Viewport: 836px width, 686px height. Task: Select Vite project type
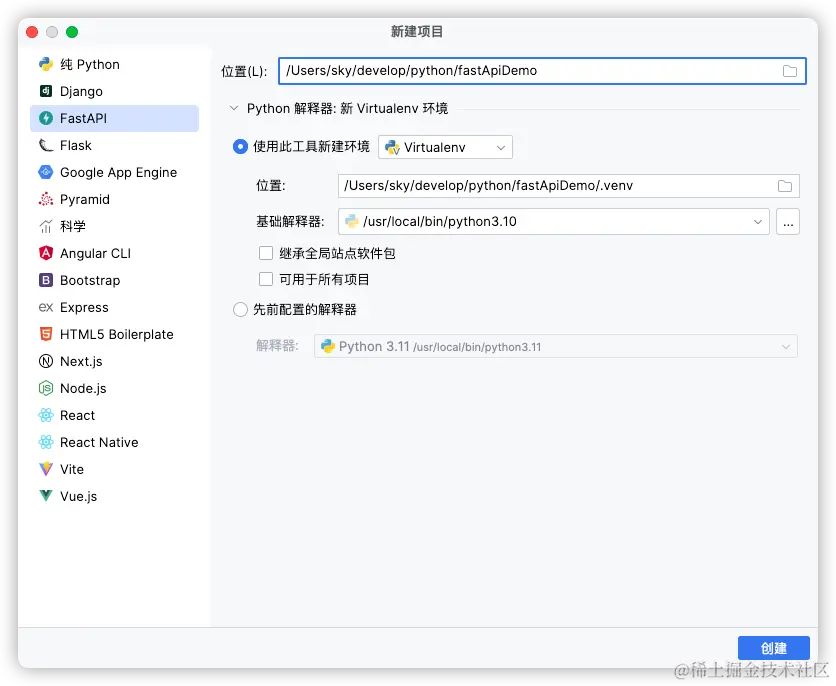pos(115,469)
